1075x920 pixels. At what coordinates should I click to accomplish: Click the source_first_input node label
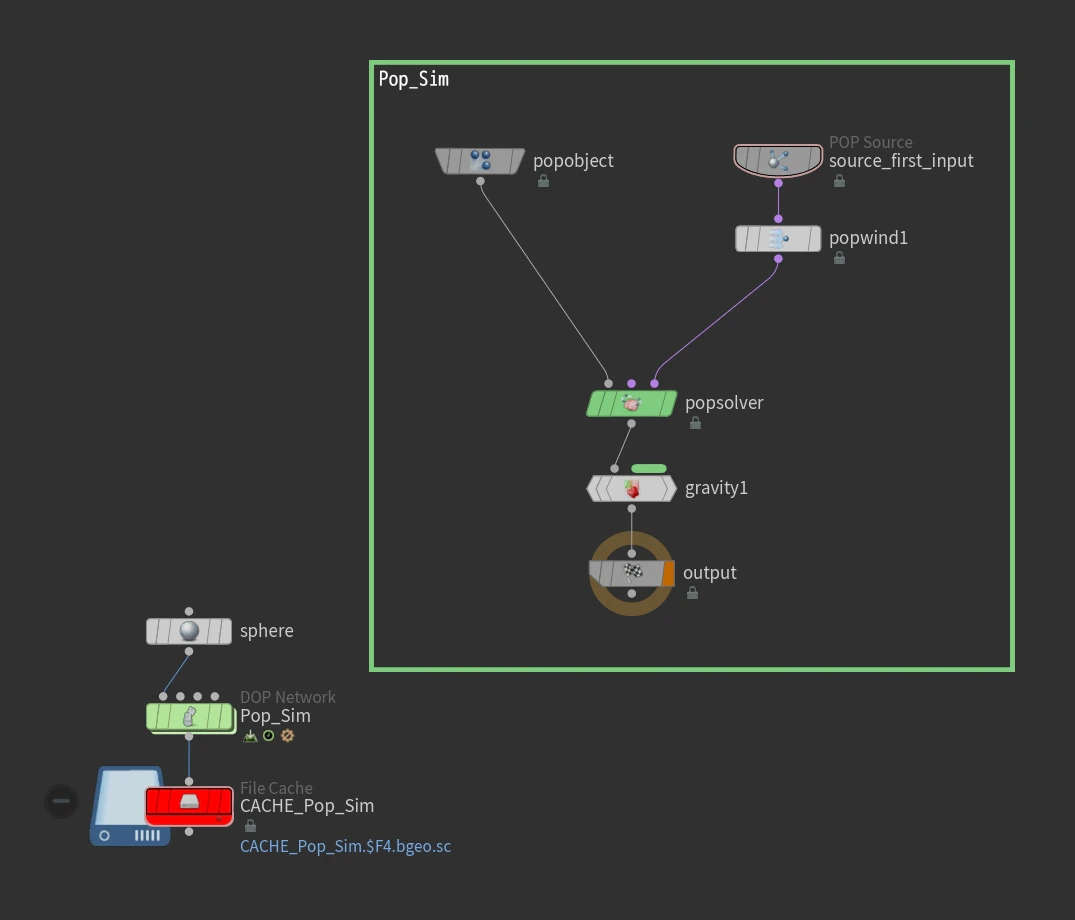pyautogui.click(x=901, y=161)
